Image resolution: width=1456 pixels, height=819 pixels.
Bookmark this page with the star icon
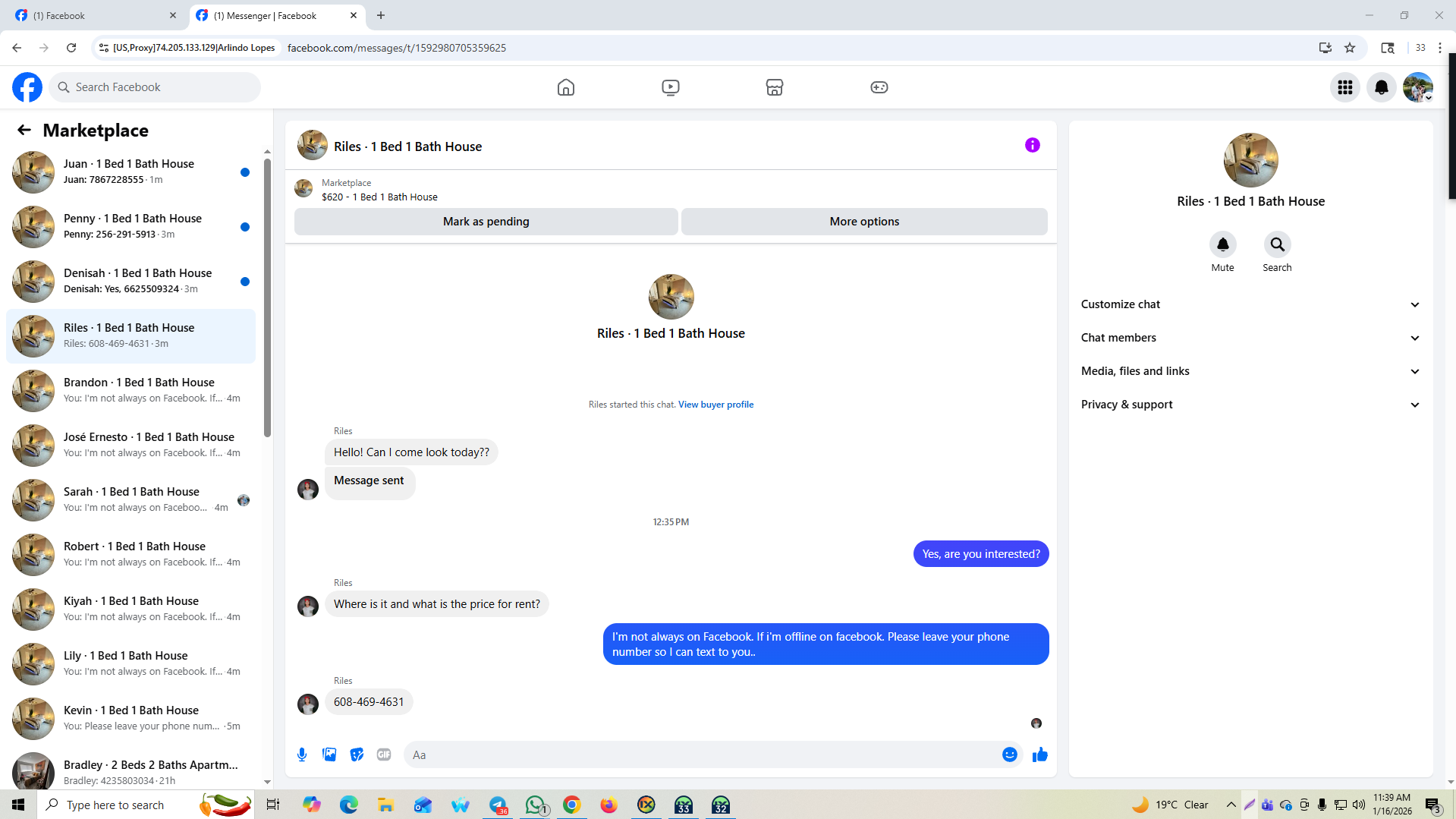(x=1350, y=48)
